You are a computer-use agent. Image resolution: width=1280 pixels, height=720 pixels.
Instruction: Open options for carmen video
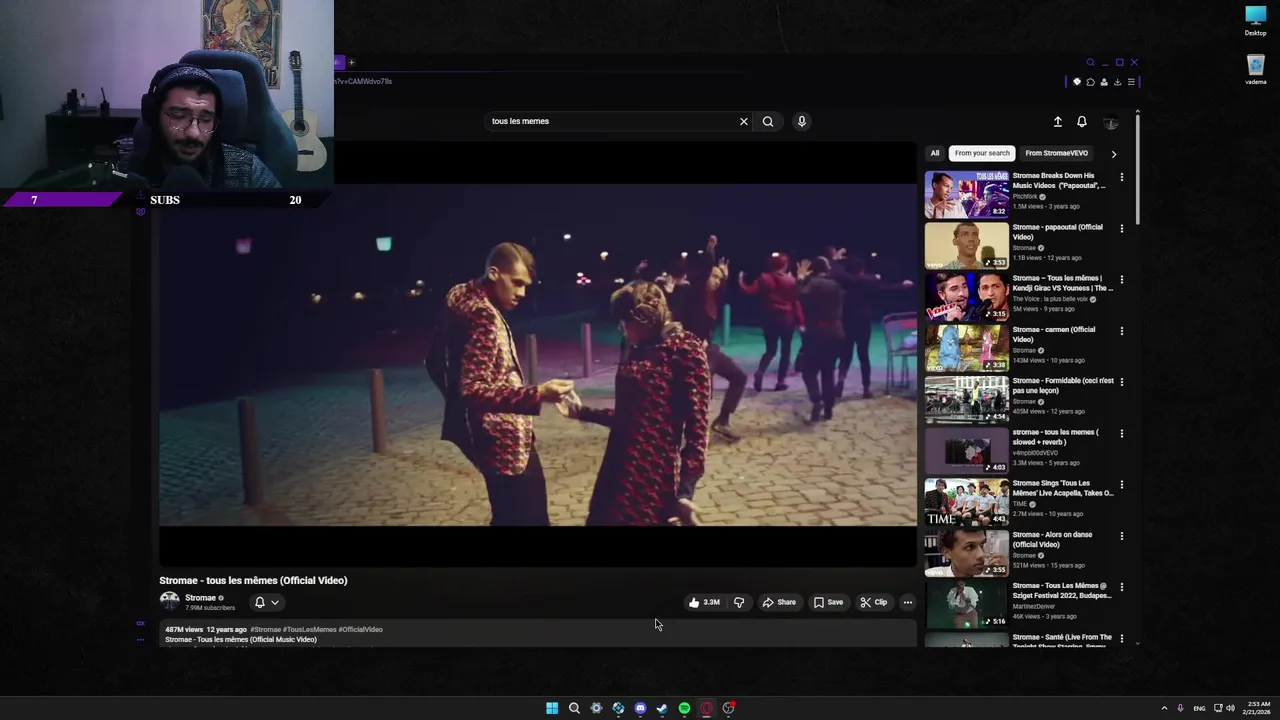[1121, 331]
